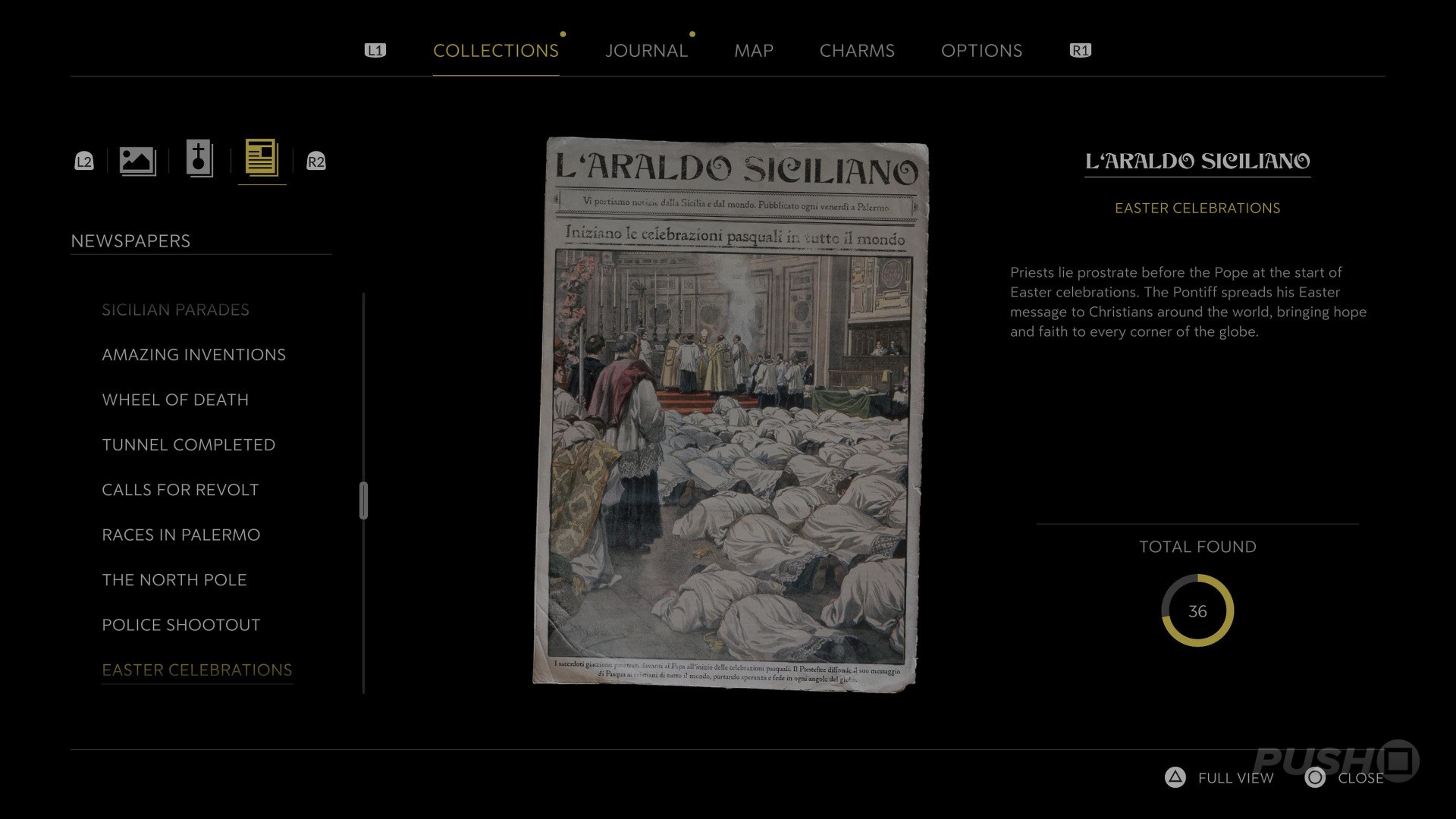
Task: Select Wheel of Death newspaper entry
Action: coord(175,400)
